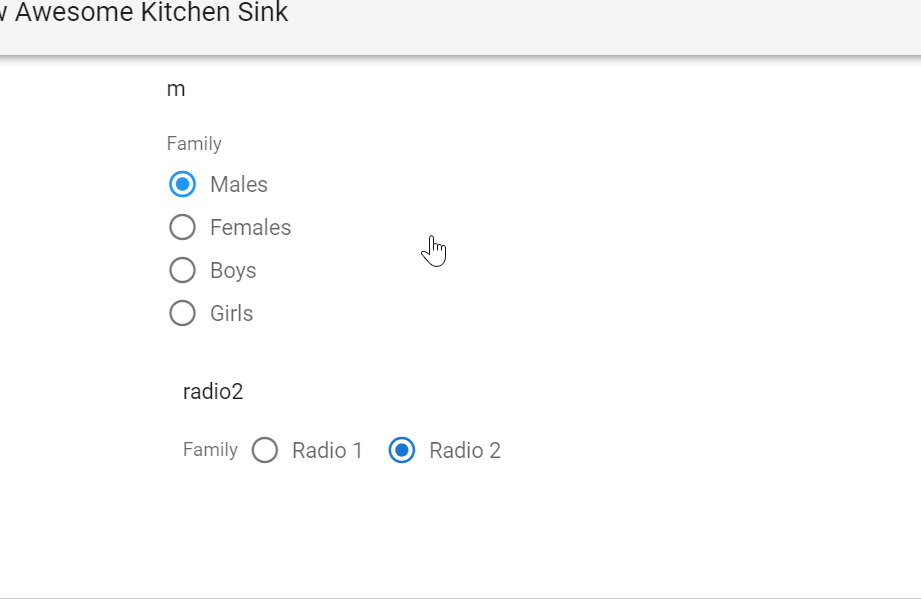Click the "Radio 2" text label
The image size is (921, 599).
(465, 450)
